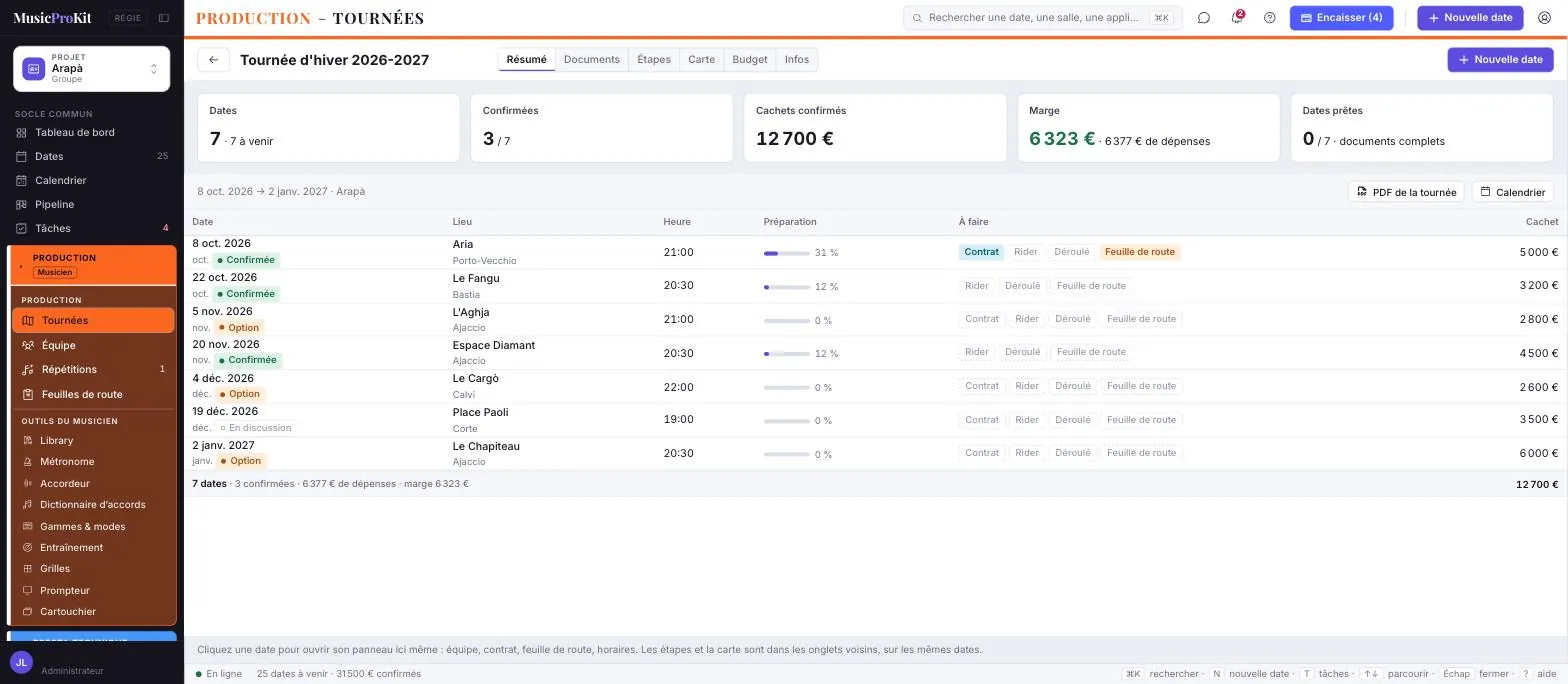Image resolution: width=1568 pixels, height=684 pixels.
Task: Open Gammes & modes
Action: (93, 526)
